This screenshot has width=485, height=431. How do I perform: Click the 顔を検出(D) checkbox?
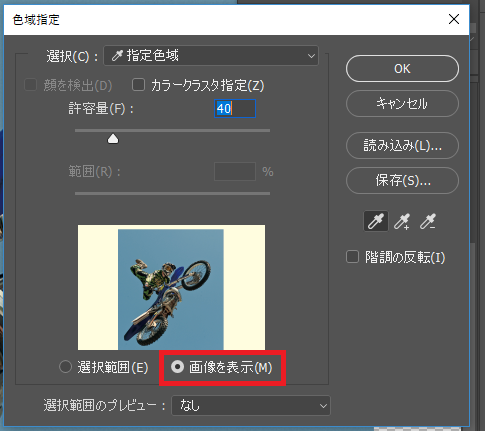[x=30, y=85]
